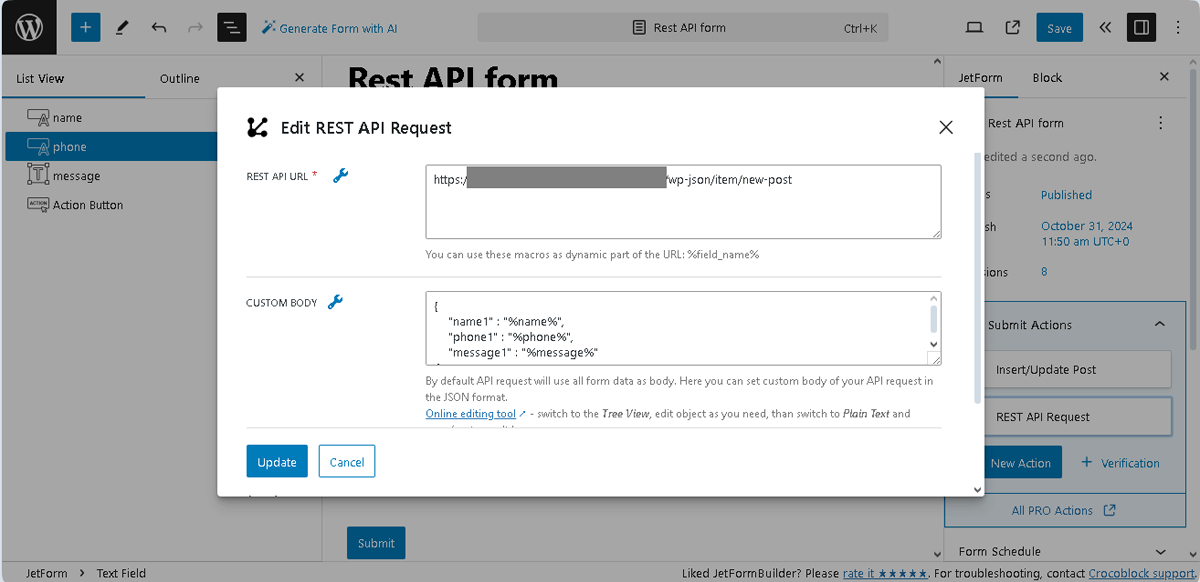
Task: Add Verification action
Action: point(1120,463)
